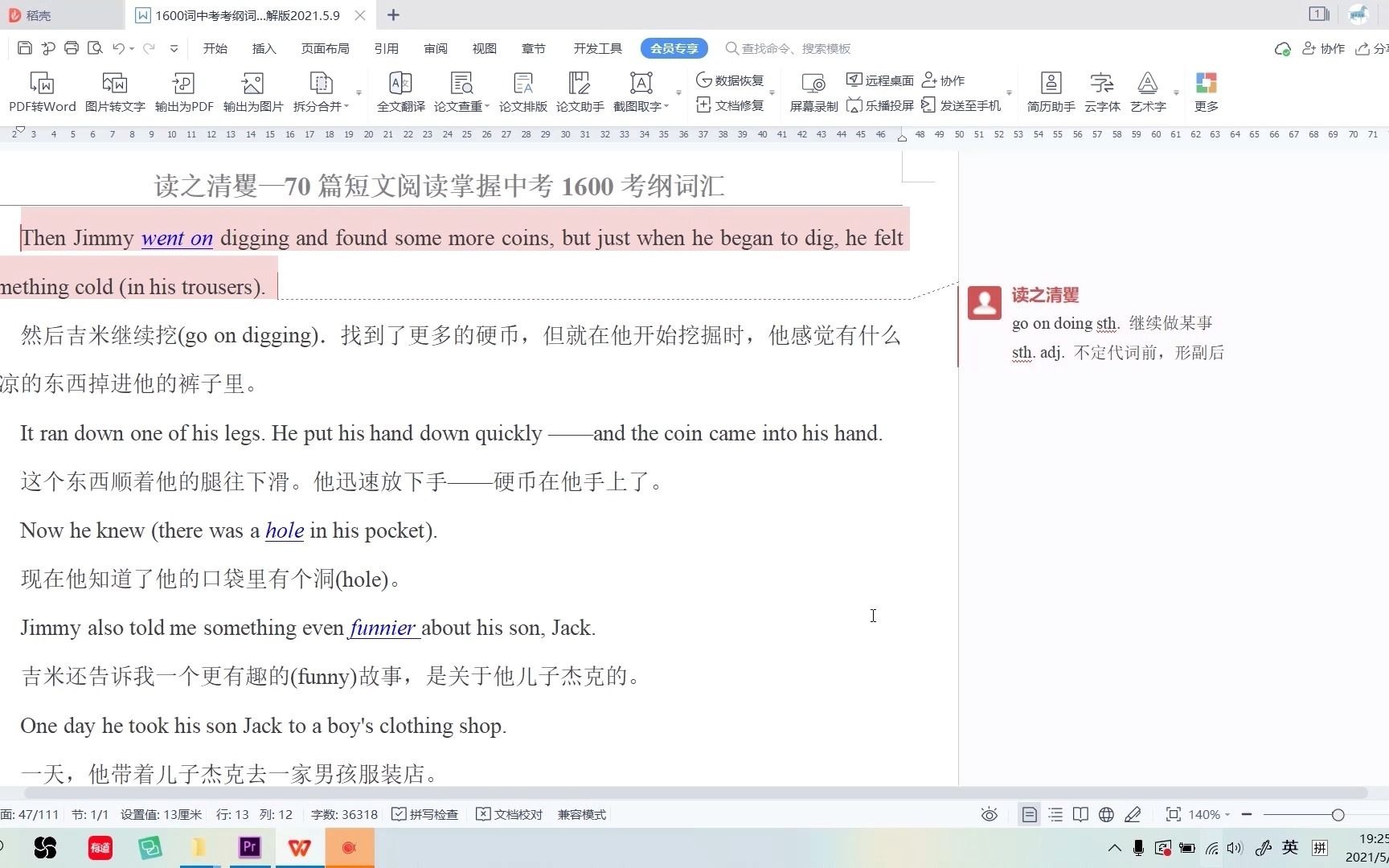Toggle 文档校对 proofreading in status bar
The image size is (1389, 868).
(510, 814)
